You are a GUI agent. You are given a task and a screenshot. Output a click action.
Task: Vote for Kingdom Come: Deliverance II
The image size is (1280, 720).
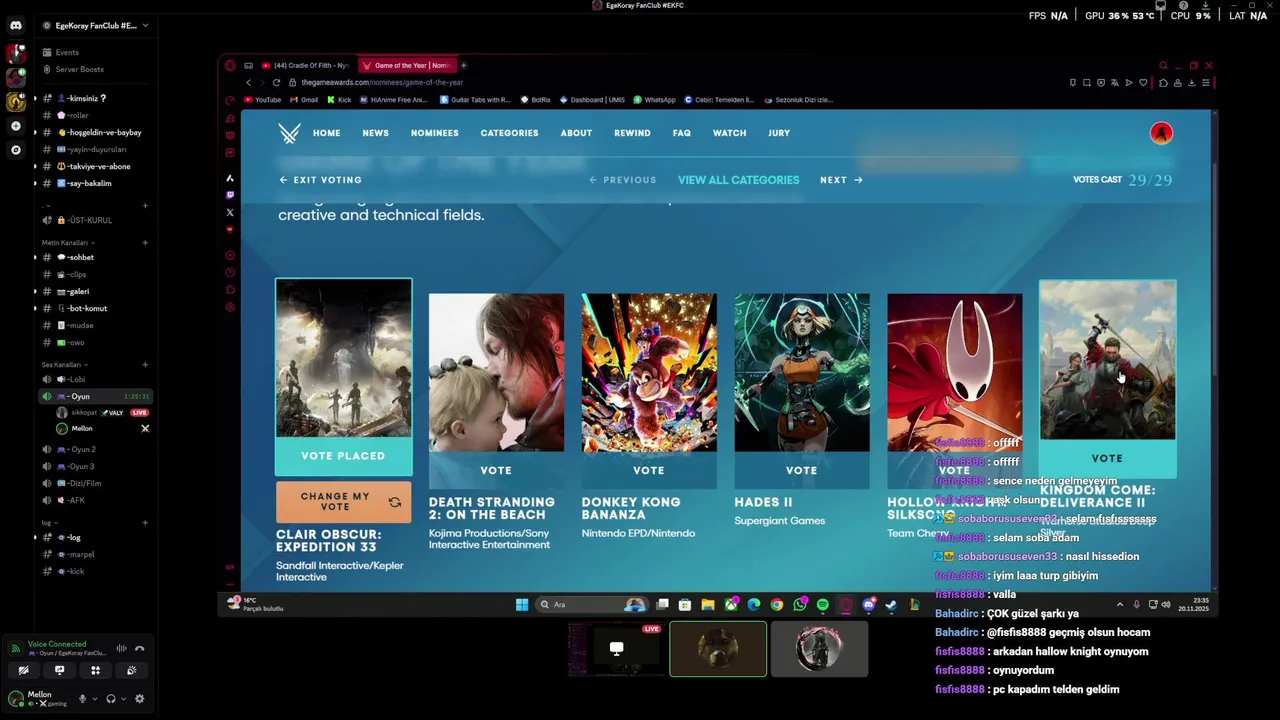point(1107,458)
